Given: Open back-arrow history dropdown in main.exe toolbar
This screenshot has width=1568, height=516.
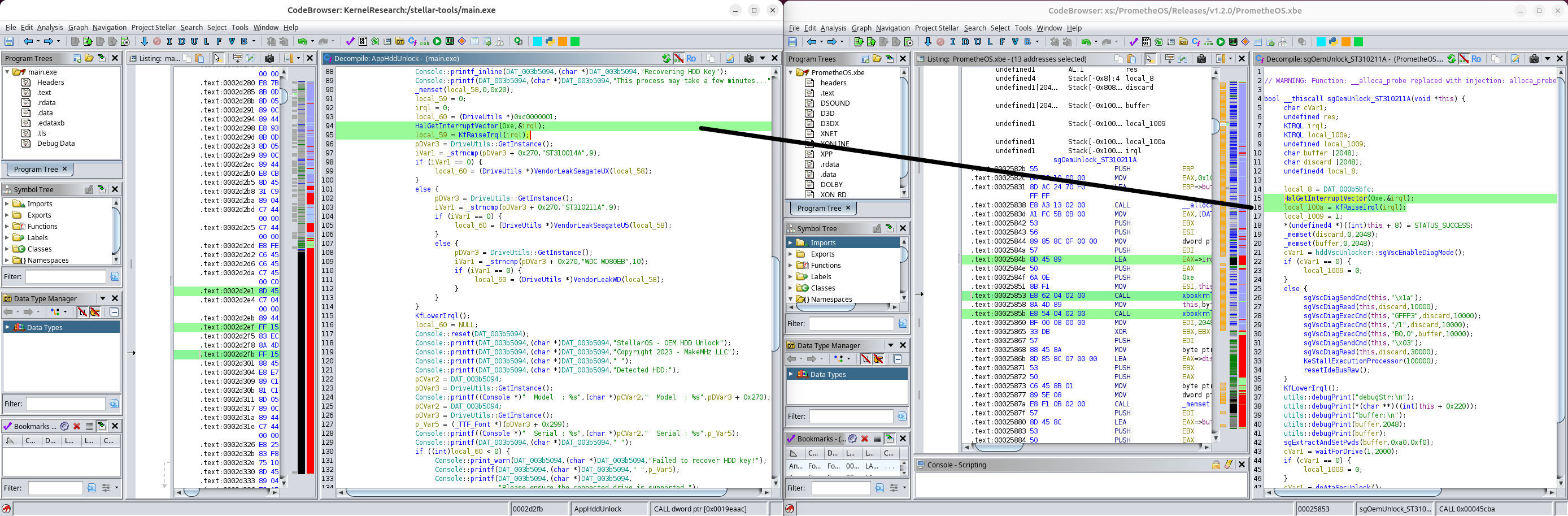Looking at the screenshot, I should pos(38,41).
